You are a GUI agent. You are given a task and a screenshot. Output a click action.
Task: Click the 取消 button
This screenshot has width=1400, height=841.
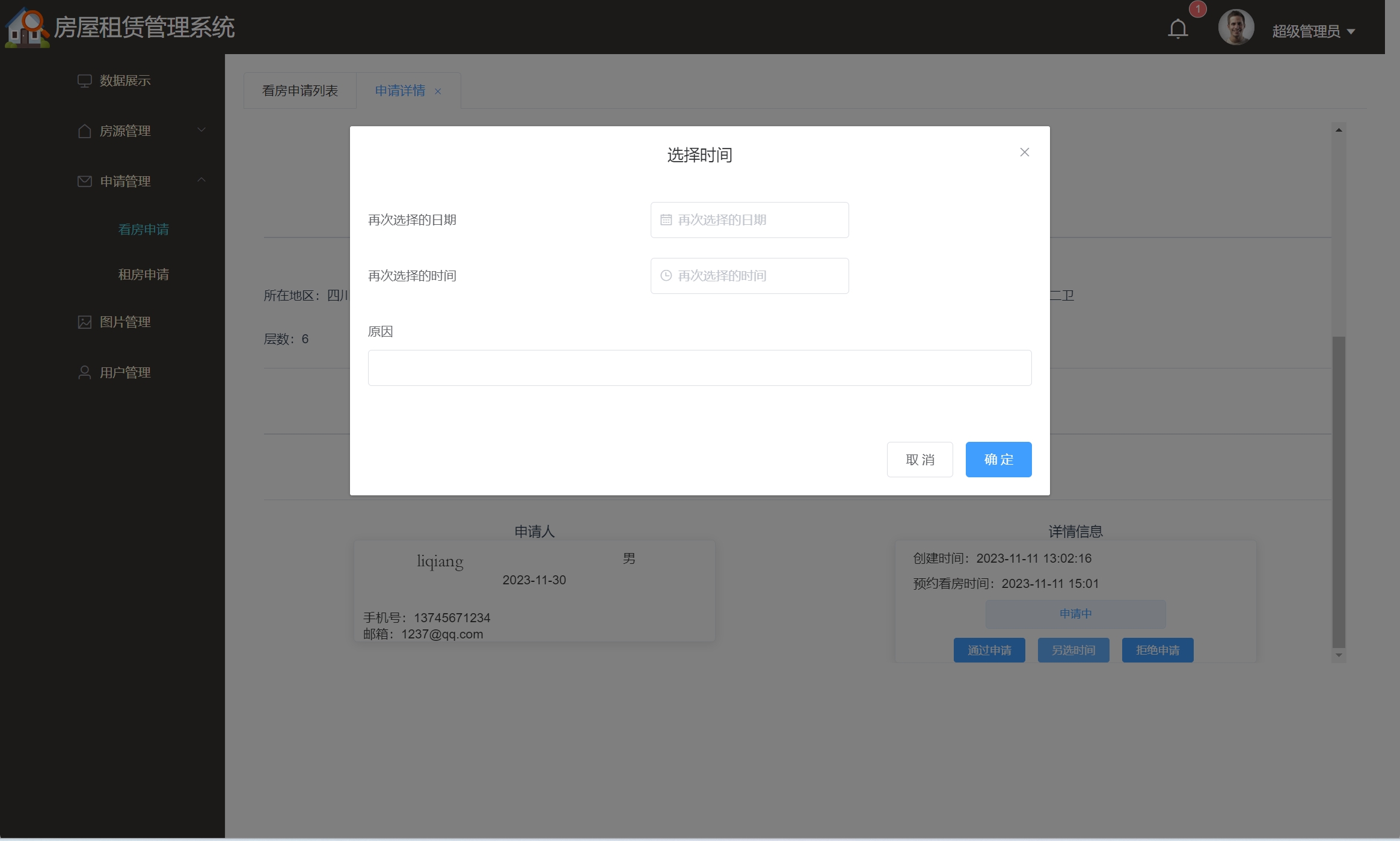(920, 460)
